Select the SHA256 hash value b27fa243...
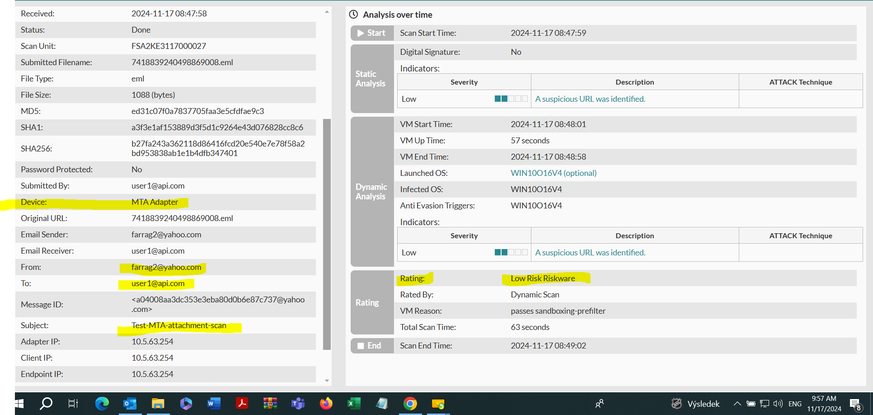The width and height of the screenshot is (873, 415). click(x=218, y=148)
